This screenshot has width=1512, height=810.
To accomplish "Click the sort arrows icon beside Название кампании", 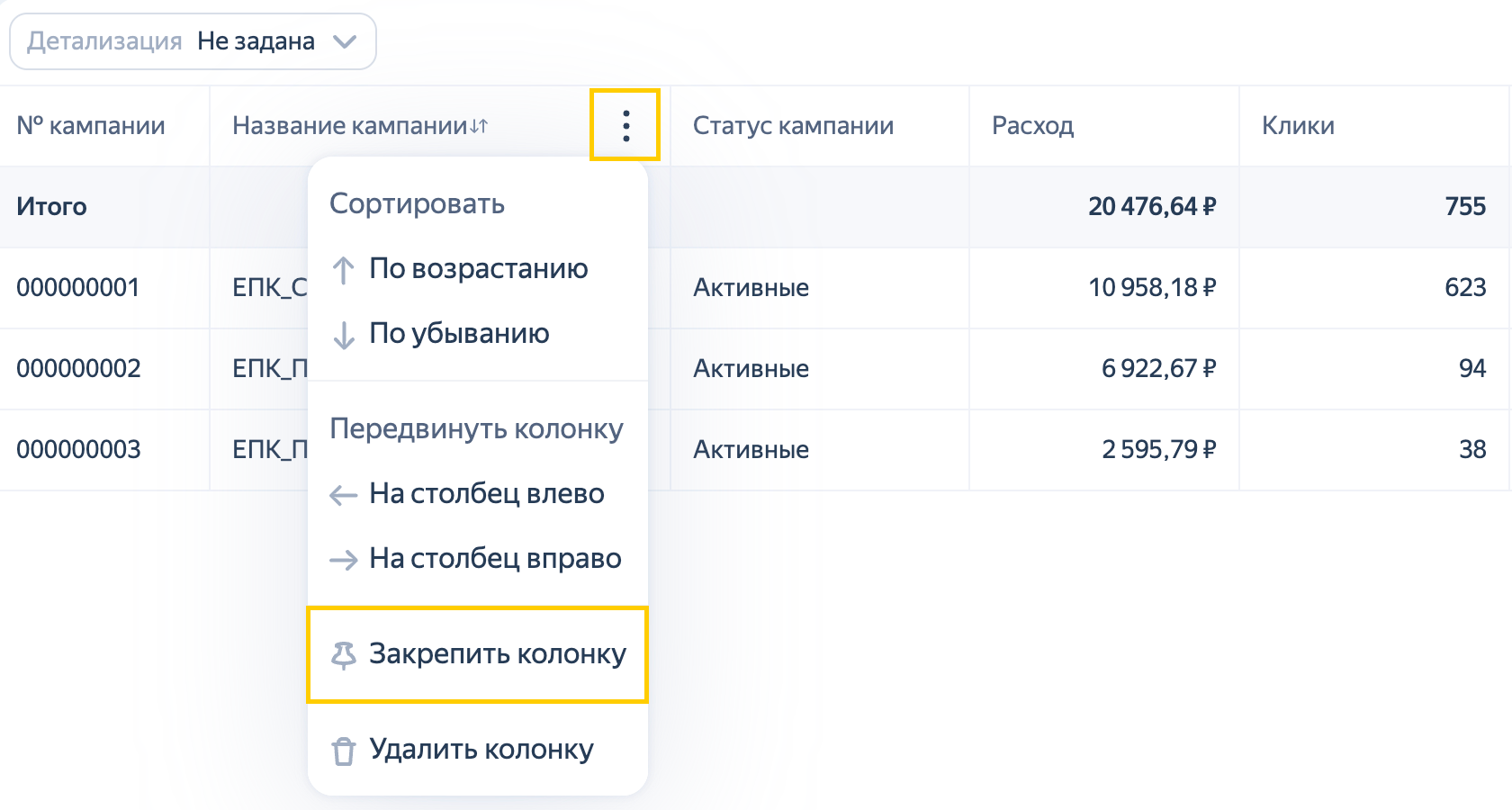I will click(479, 126).
